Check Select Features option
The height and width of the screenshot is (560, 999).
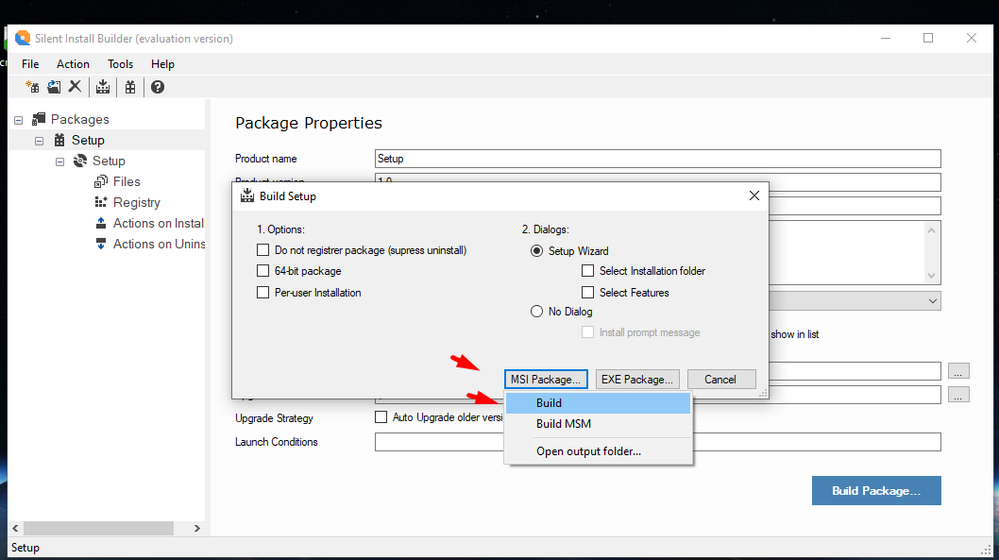587,292
